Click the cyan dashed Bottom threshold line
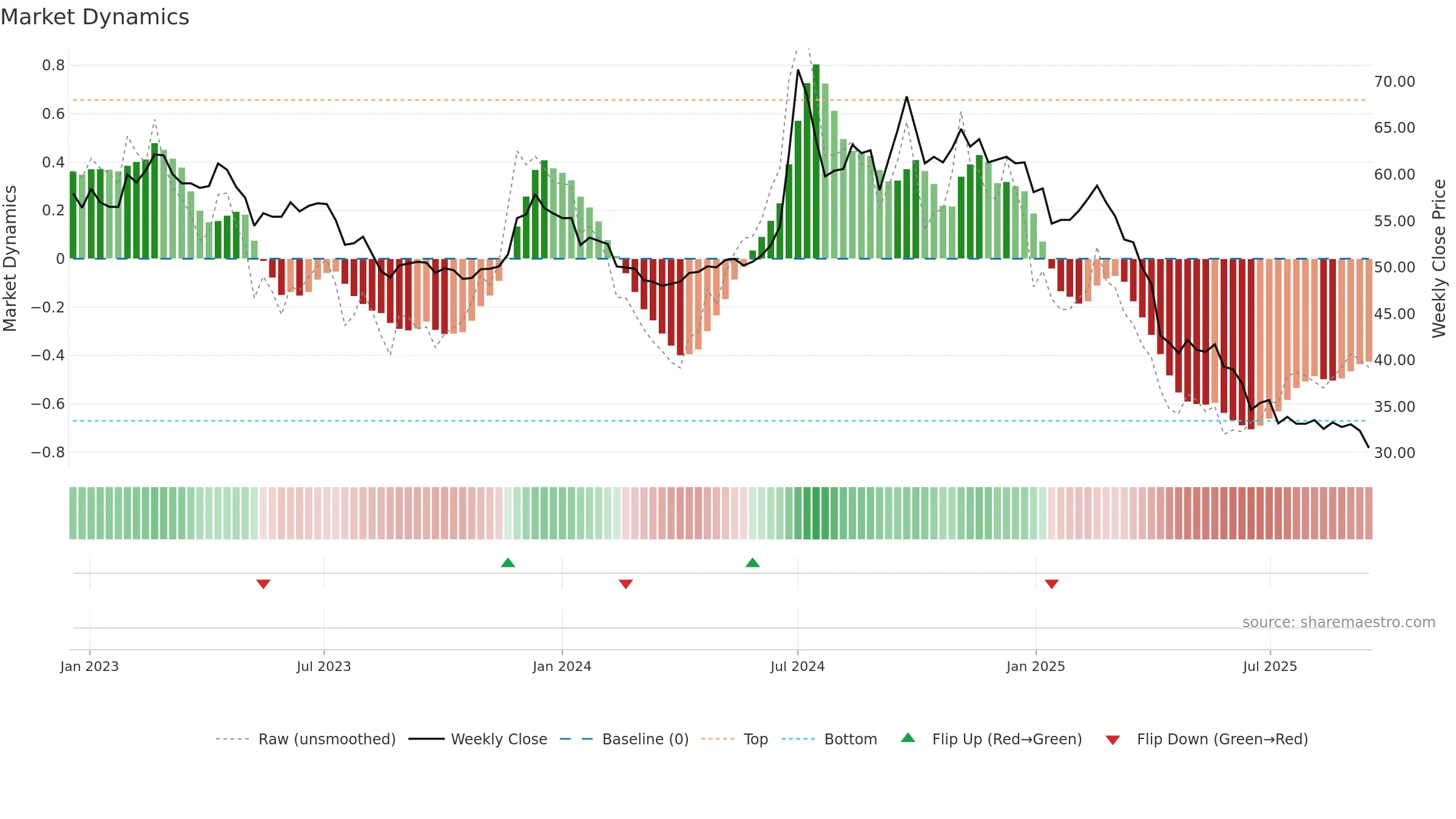Screen dimensions: 1456x819 point(719,420)
